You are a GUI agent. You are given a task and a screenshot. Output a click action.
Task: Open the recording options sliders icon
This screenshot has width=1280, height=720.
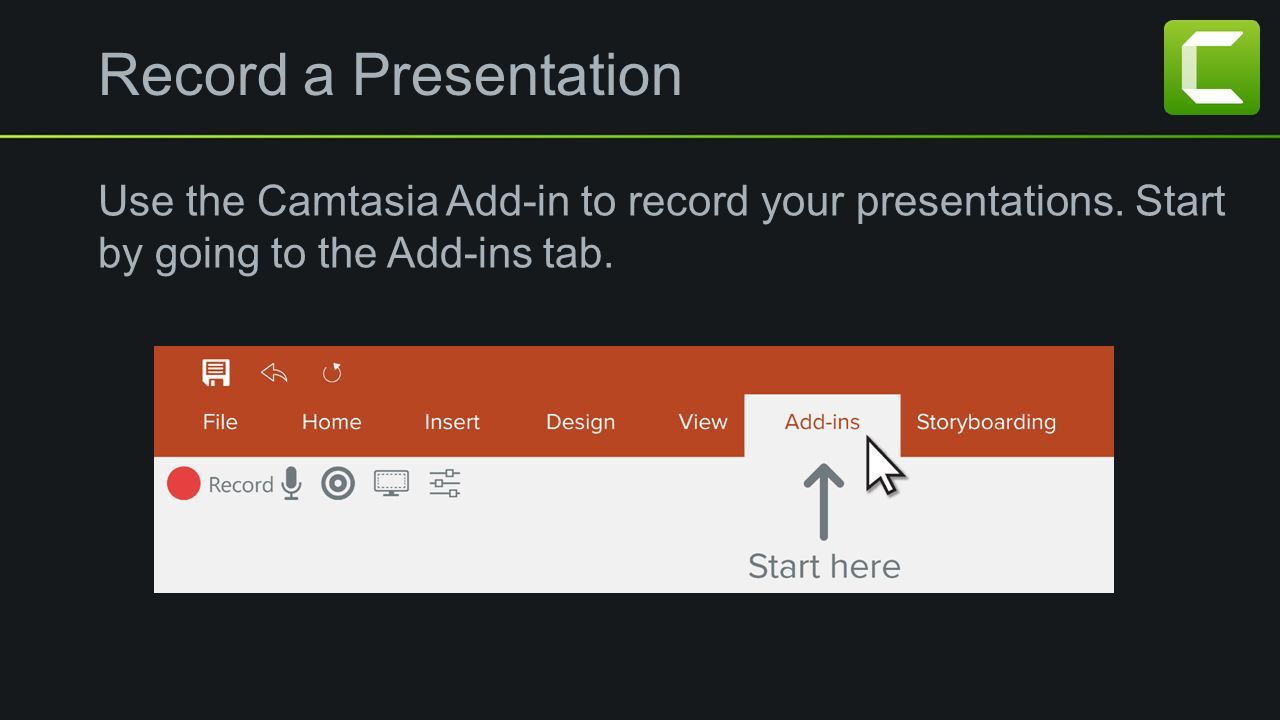(445, 484)
